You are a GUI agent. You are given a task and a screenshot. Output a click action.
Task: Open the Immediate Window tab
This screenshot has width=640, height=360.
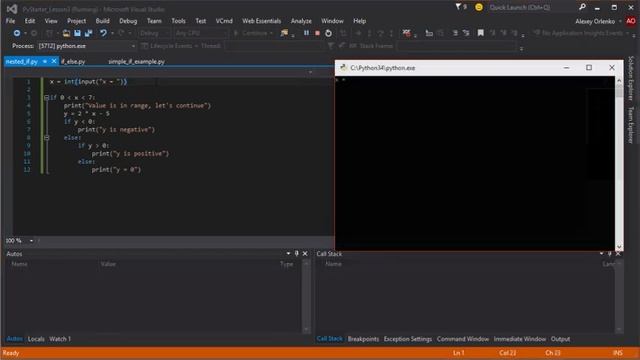pos(520,339)
